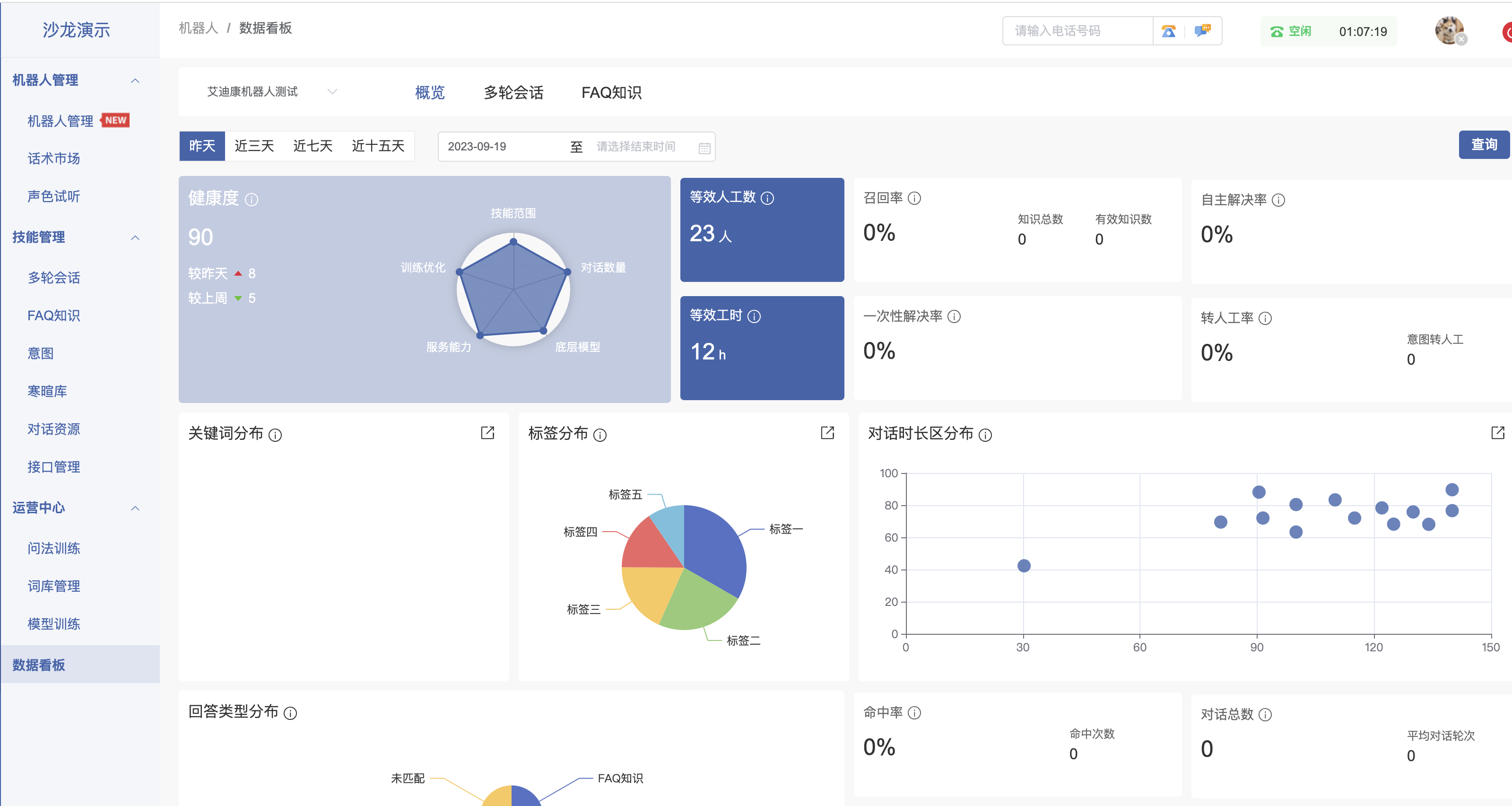Click the green 标签二 pie slice
Viewport: 1512px width, 806px height.
(x=698, y=602)
